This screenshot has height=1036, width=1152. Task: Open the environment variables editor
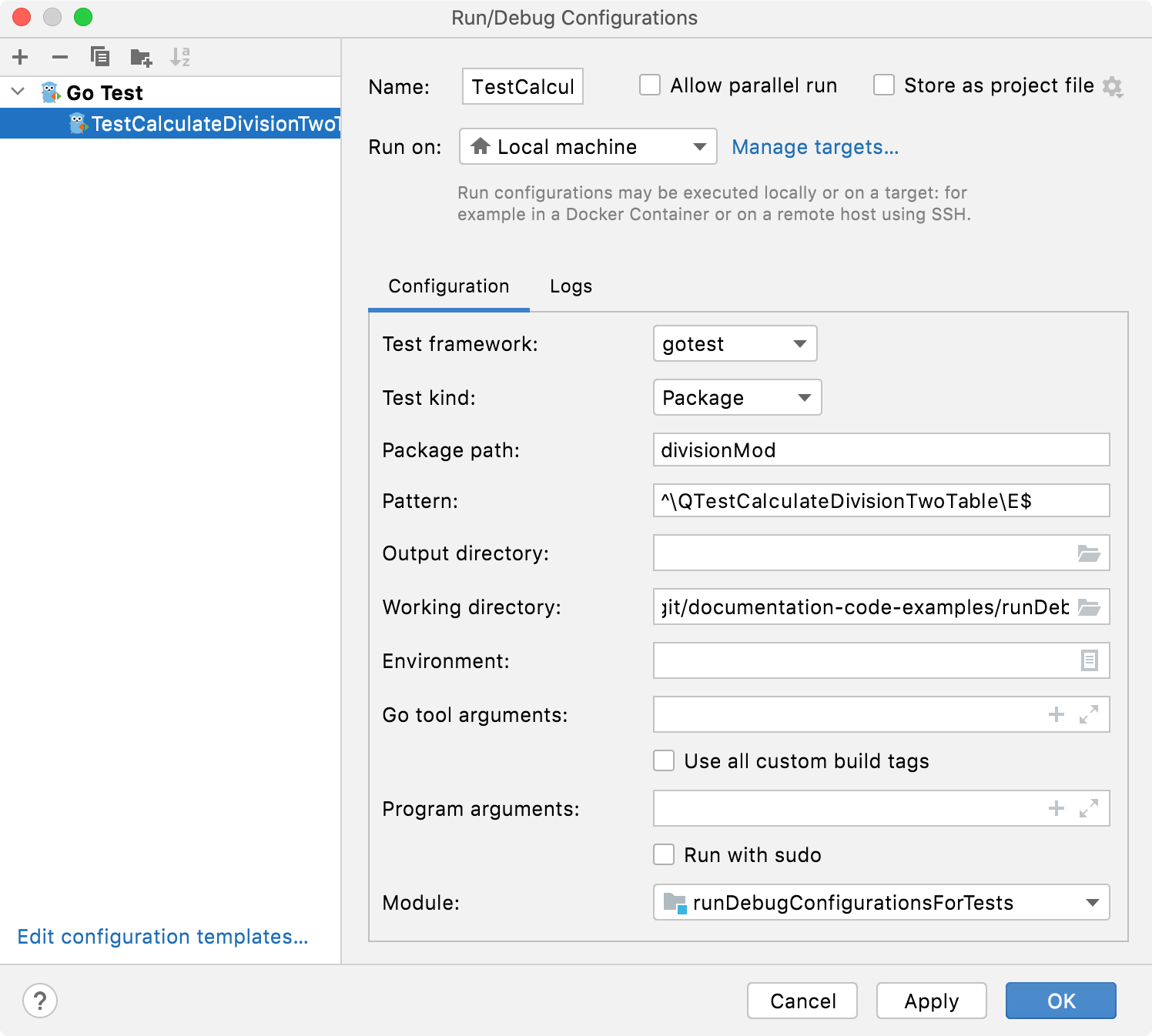tap(1090, 660)
